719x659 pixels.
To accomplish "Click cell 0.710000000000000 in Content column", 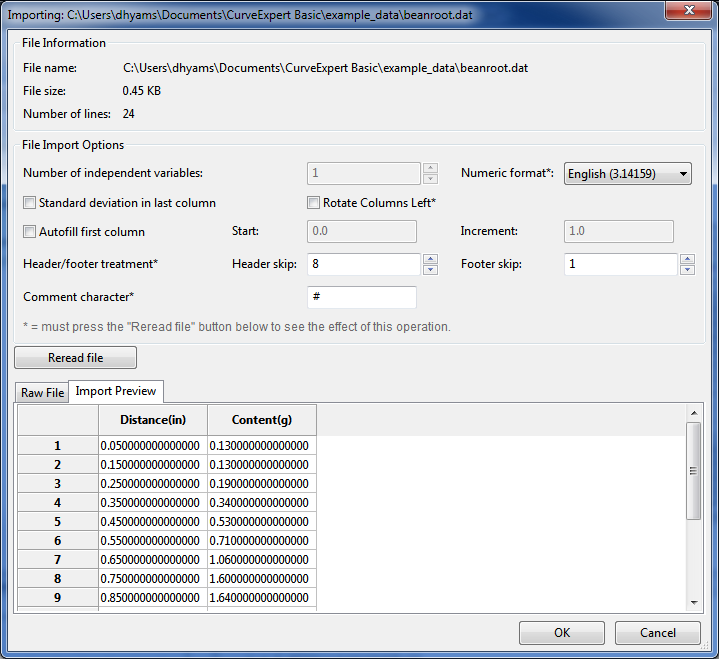I will (262, 541).
